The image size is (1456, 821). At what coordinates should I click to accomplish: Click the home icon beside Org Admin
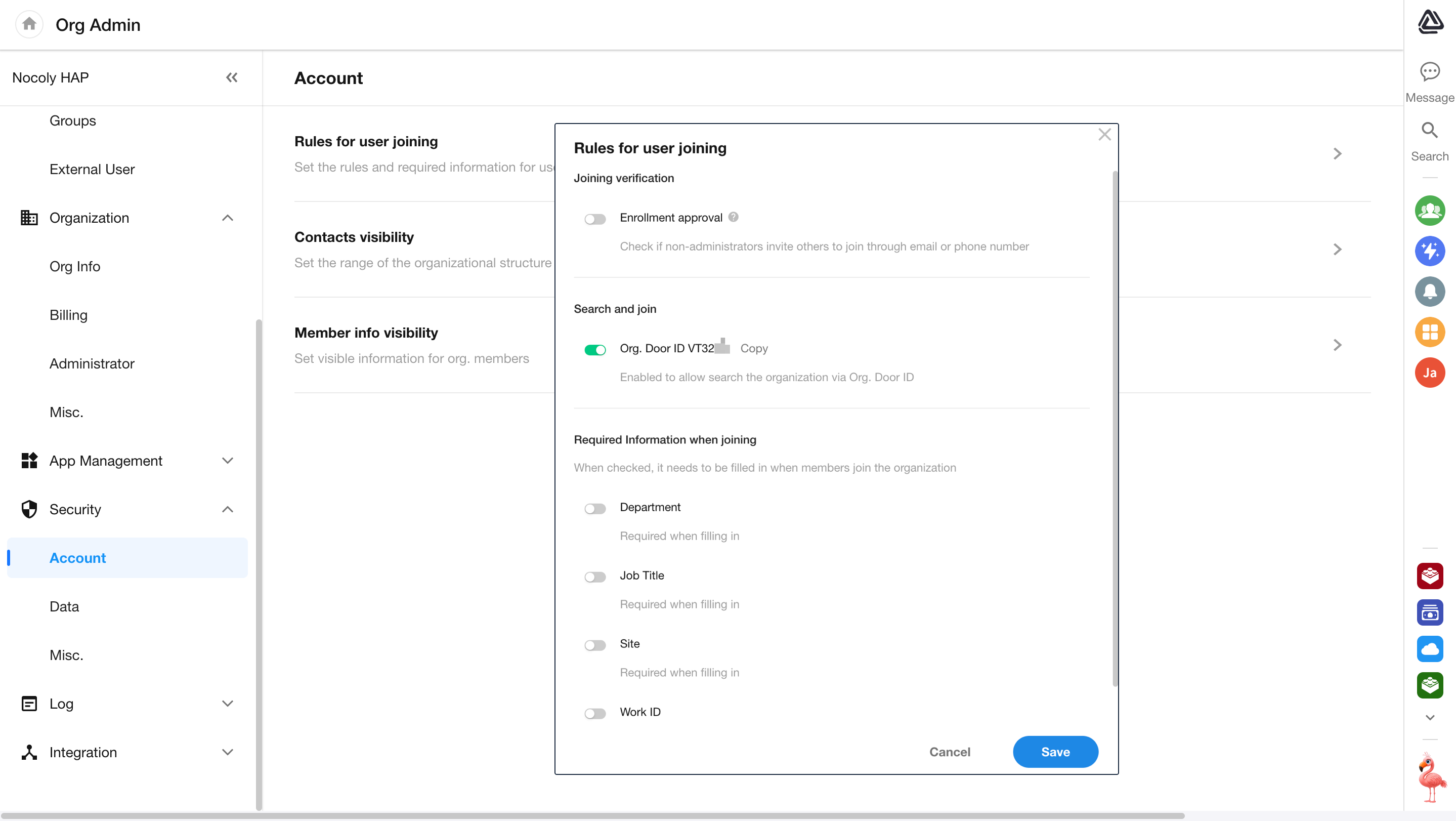[29, 24]
